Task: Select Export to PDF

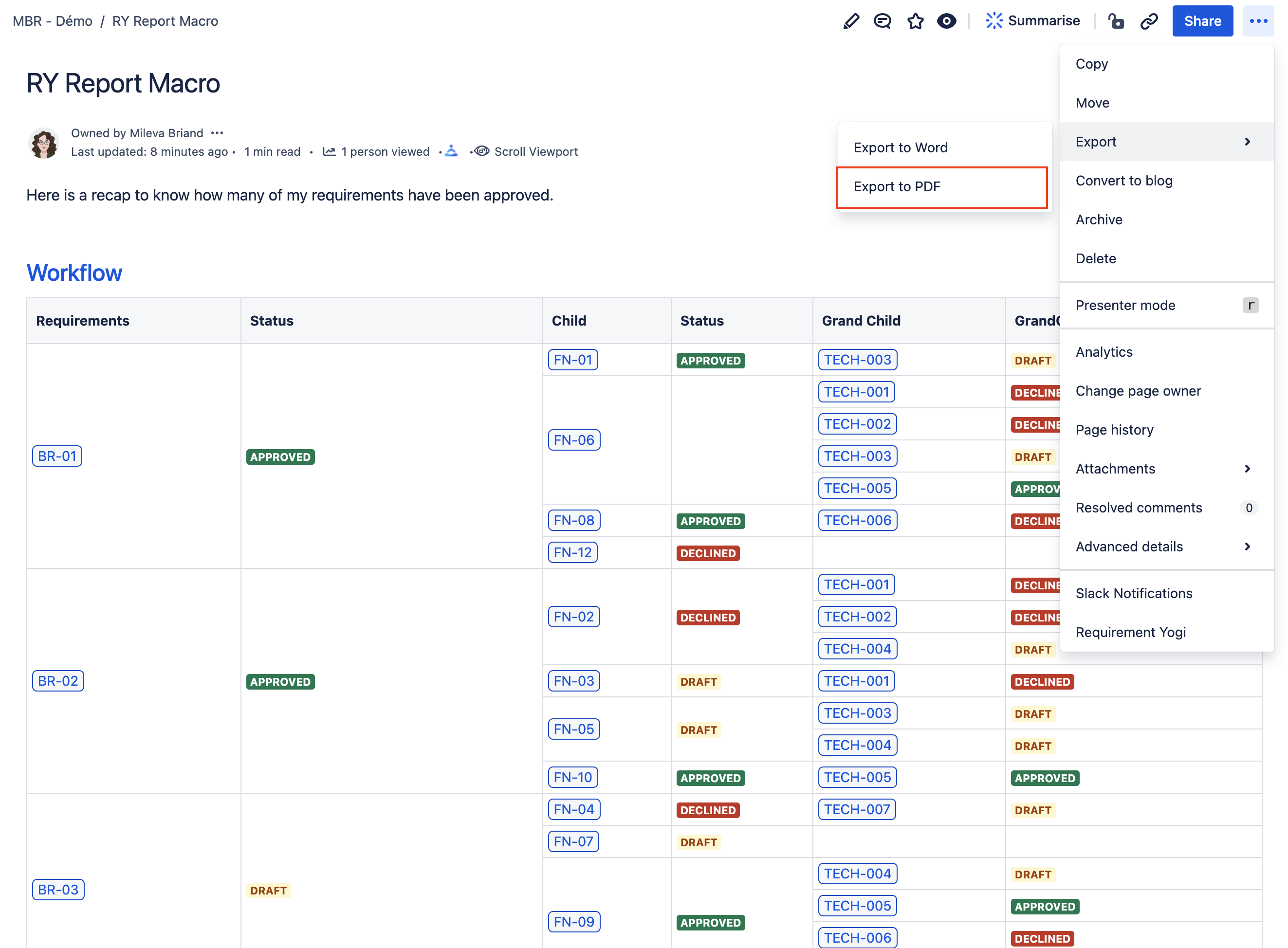Action: (x=897, y=186)
